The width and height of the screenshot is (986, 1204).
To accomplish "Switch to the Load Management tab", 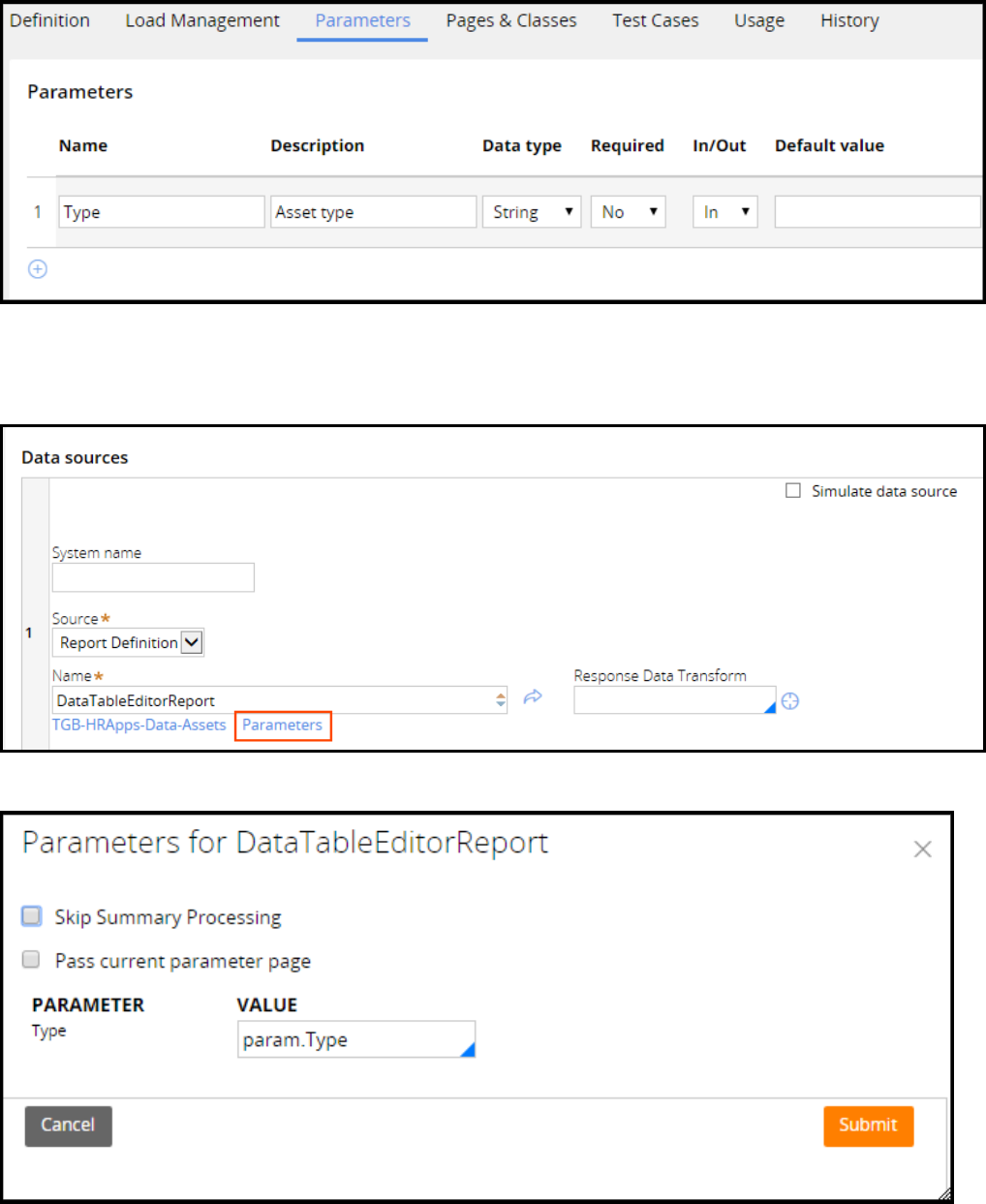I will click(202, 20).
